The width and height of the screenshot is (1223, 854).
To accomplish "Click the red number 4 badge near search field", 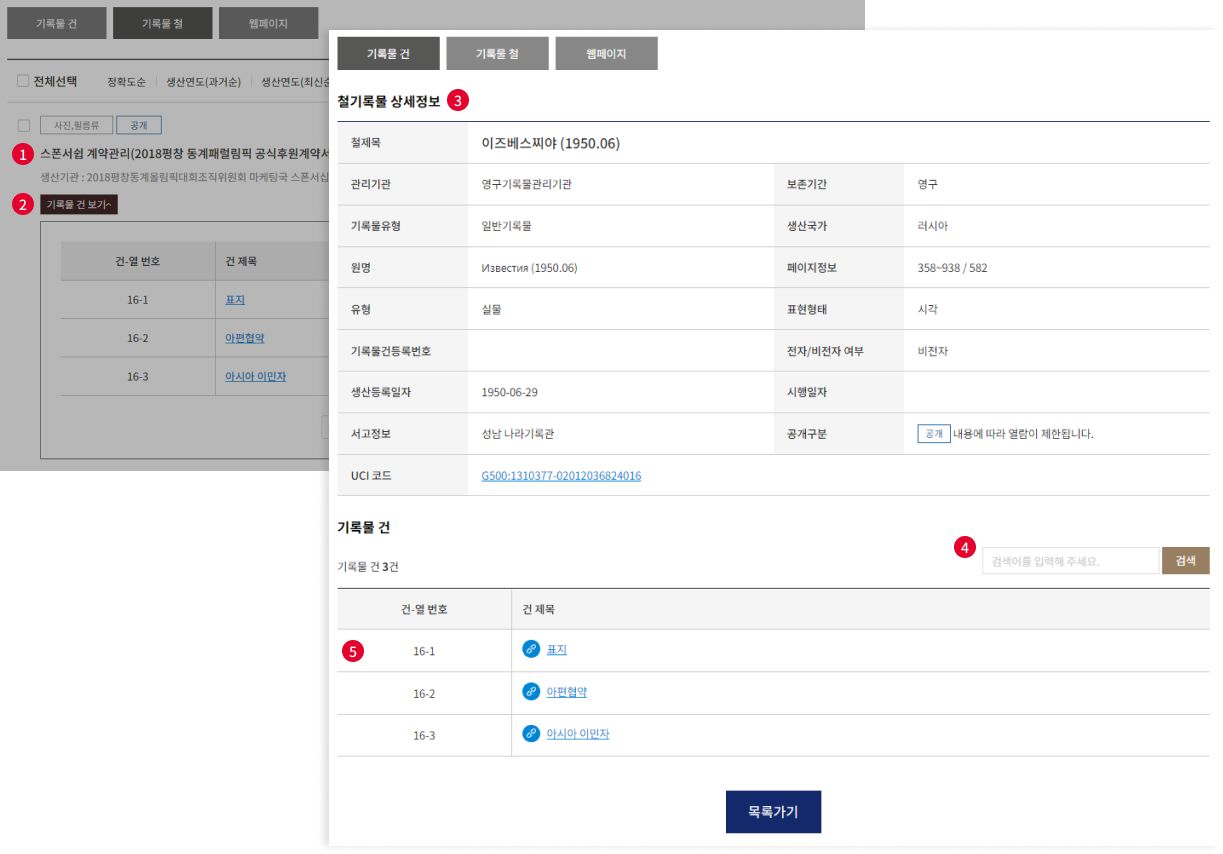I will [964, 547].
